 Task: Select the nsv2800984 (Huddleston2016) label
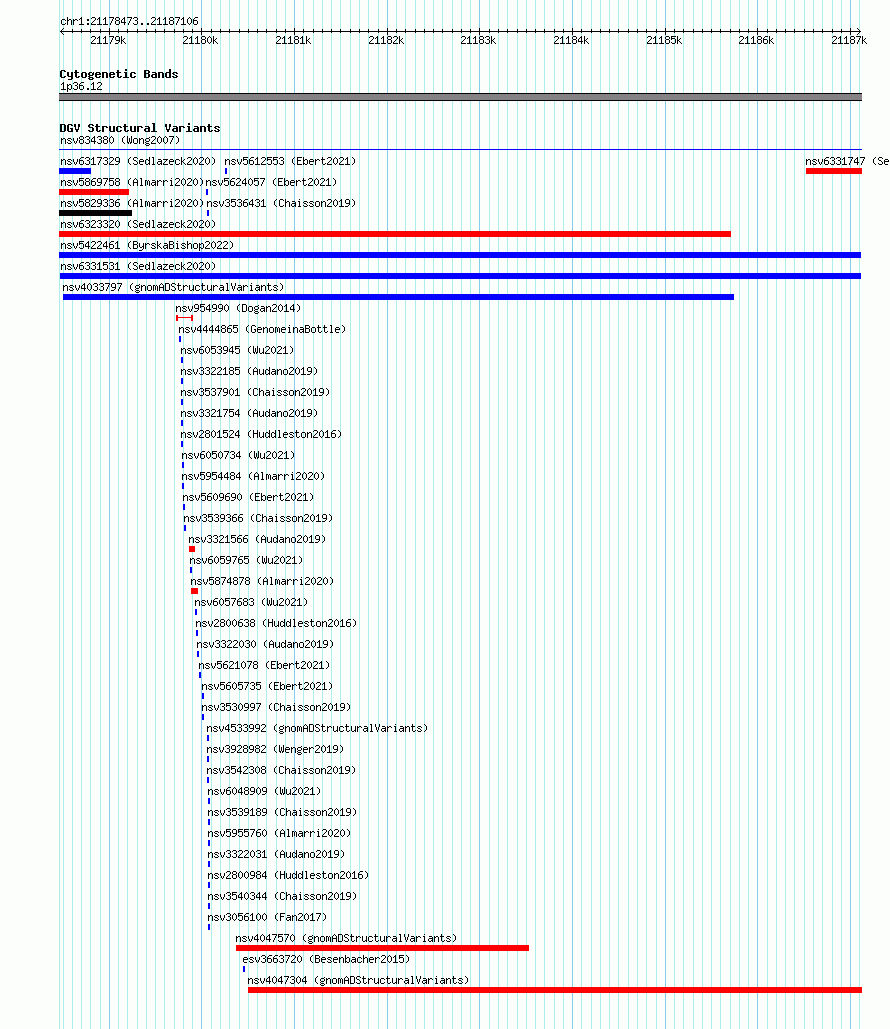pos(288,875)
